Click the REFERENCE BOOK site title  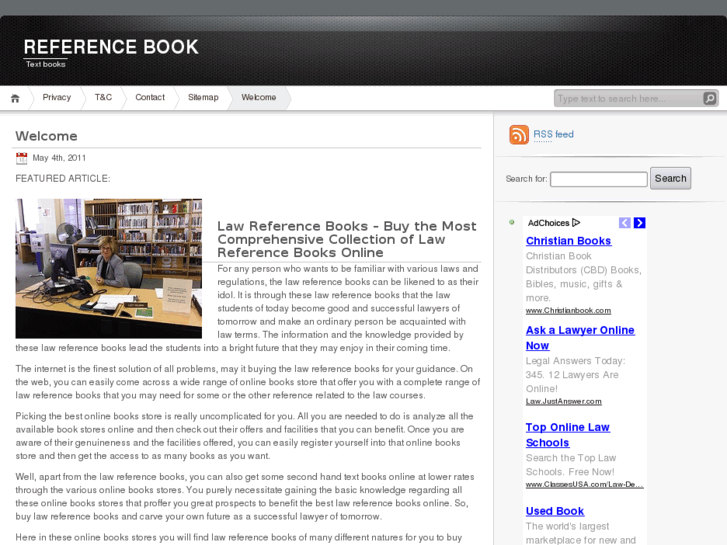click(x=111, y=47)
